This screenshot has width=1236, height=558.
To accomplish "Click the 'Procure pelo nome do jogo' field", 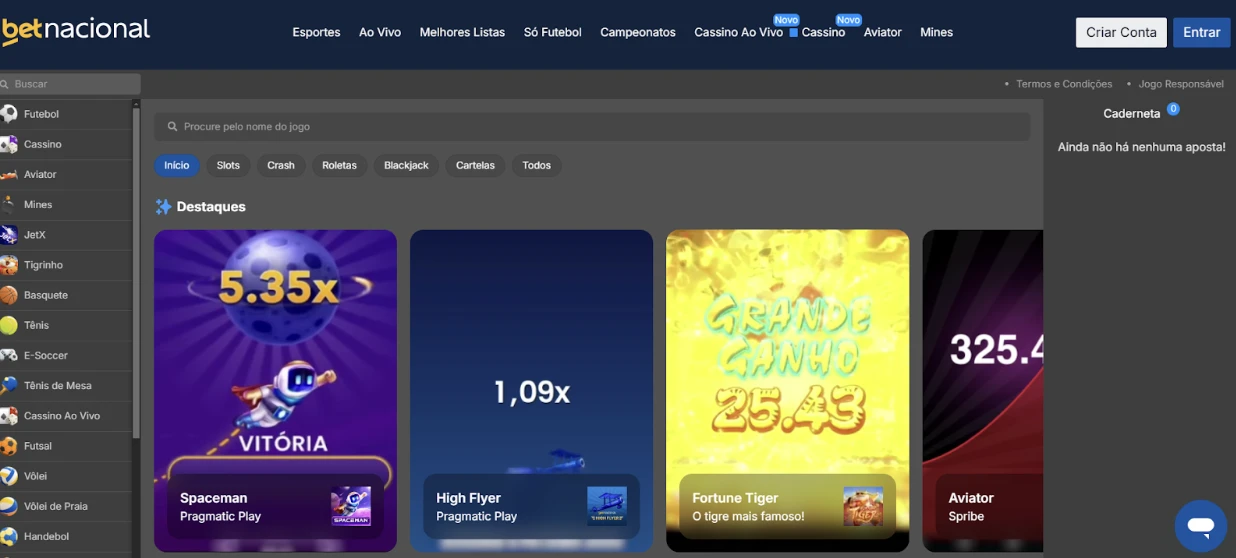I will click(592, 127).
